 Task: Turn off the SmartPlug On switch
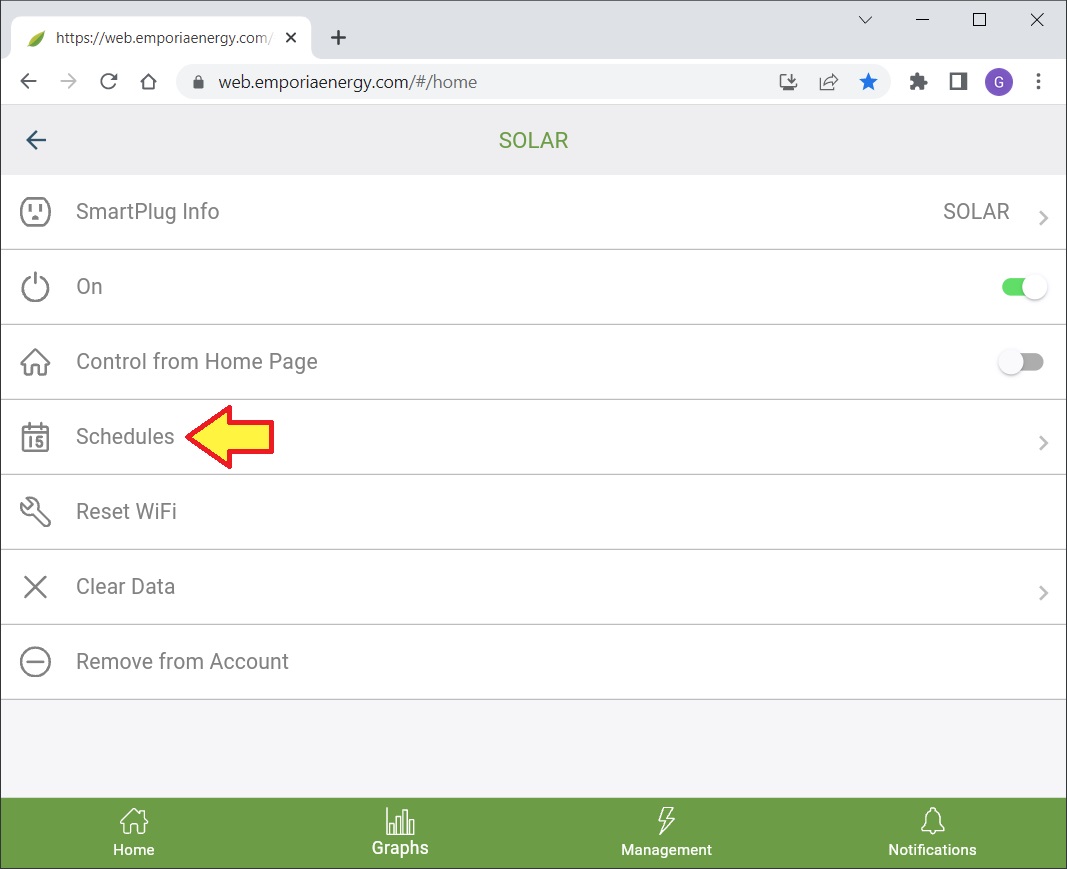[x=1023, y=287]
